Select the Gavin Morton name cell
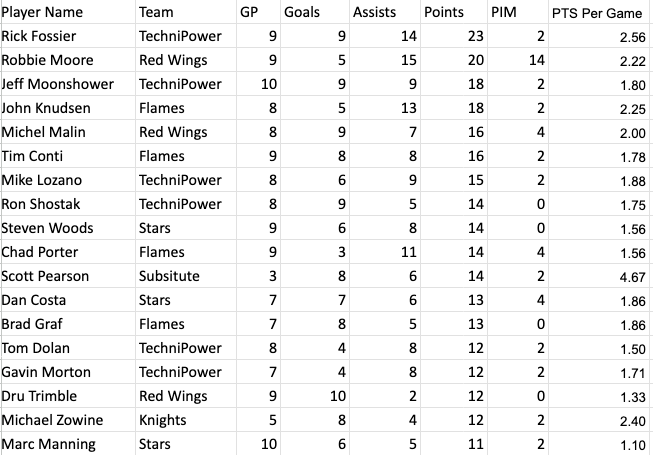Image resolution: width=653 pixels, height=455 pixels. (x=68, y=372)
